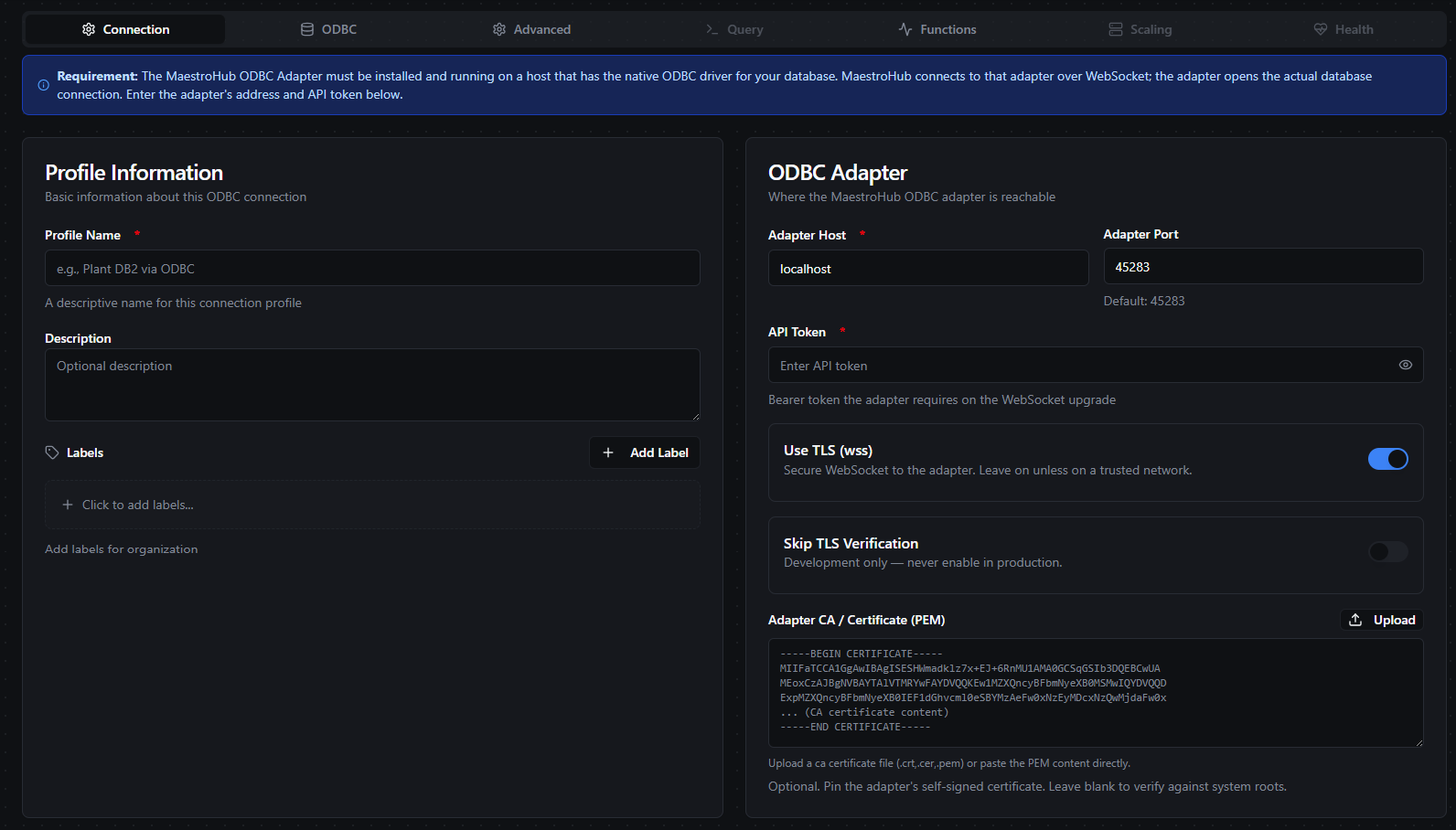Click the tag icon beside Labels
Viewport: 1456px width, 830px height.
click(52, 452)
